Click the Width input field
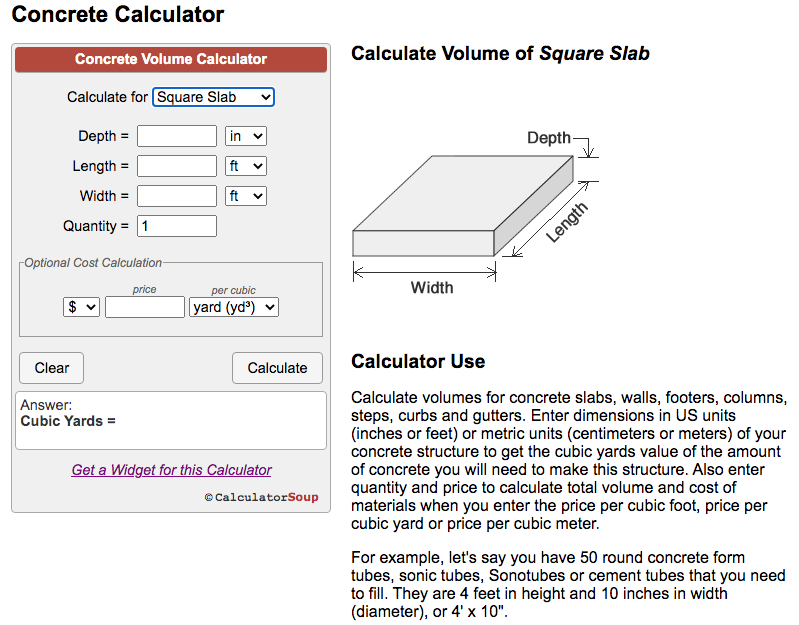Image resolution: width=799 pixels, height=625 pixels. 177,196
